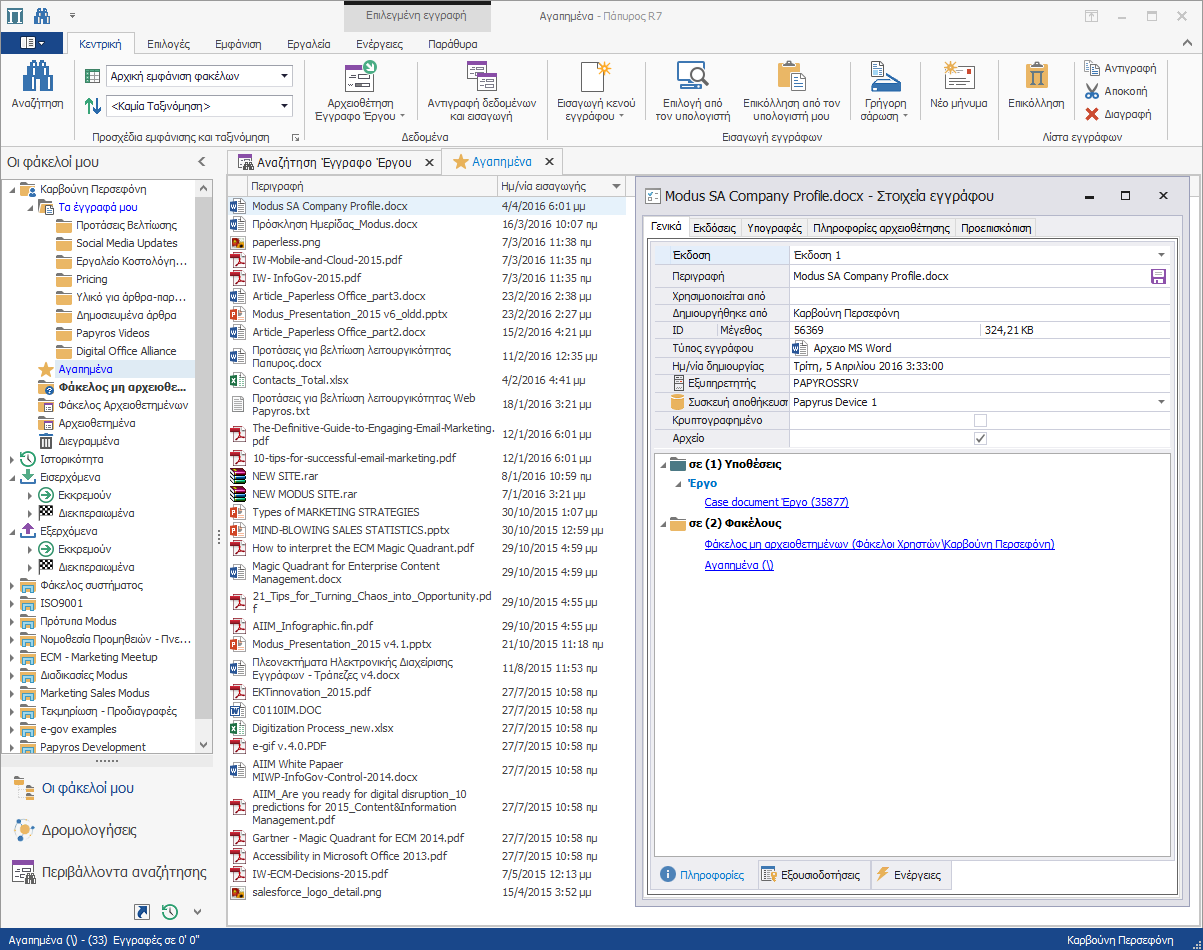Click sort arrows icon beside Καμία Ταξινόμηση
The height and width of the screenshot is (950, 1203).
(x=92, y=105)
